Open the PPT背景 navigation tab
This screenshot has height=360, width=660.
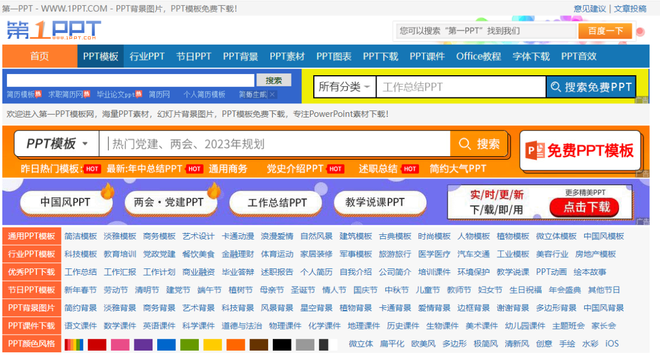240,56
